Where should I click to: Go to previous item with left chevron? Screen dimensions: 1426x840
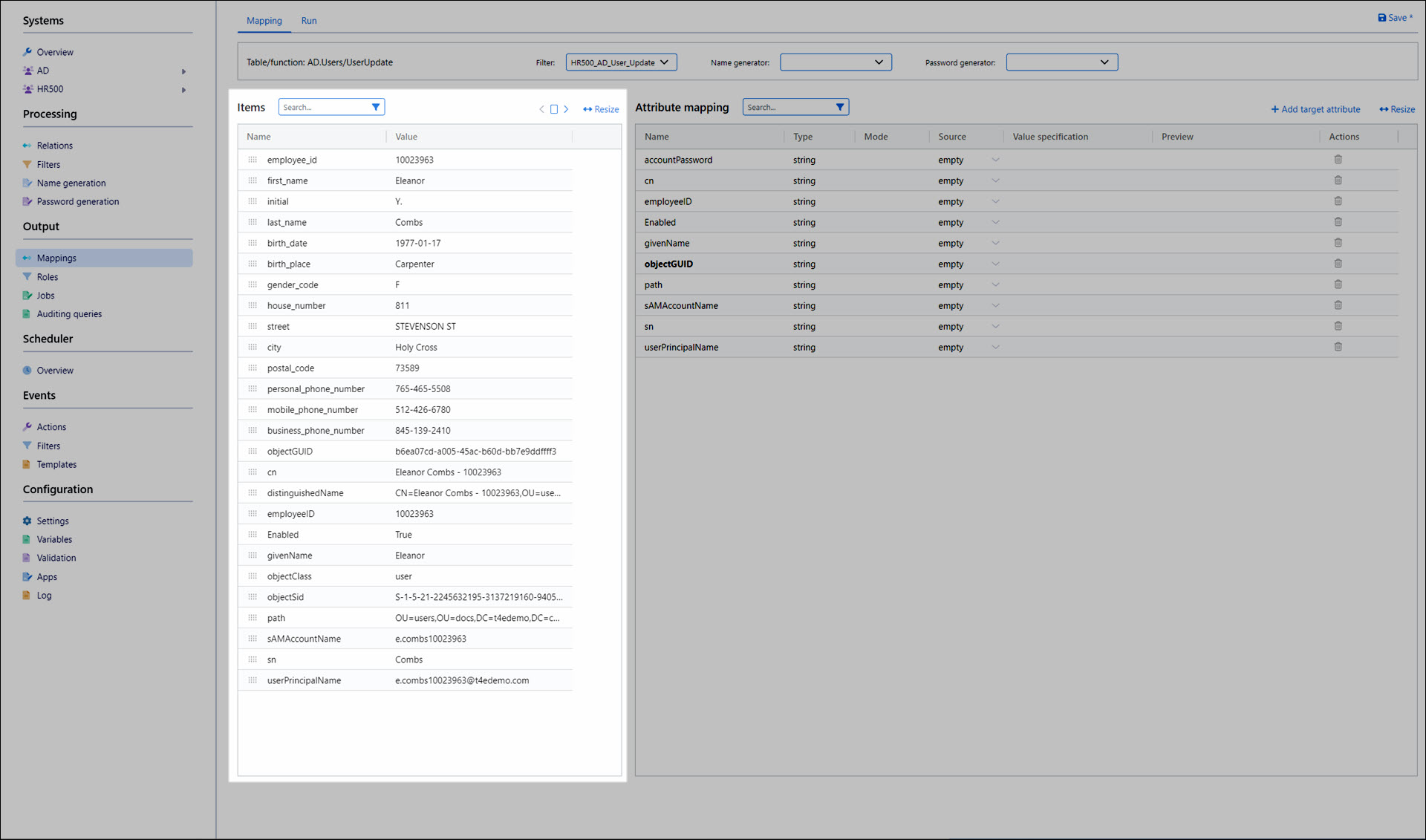[x=541, y=109]
